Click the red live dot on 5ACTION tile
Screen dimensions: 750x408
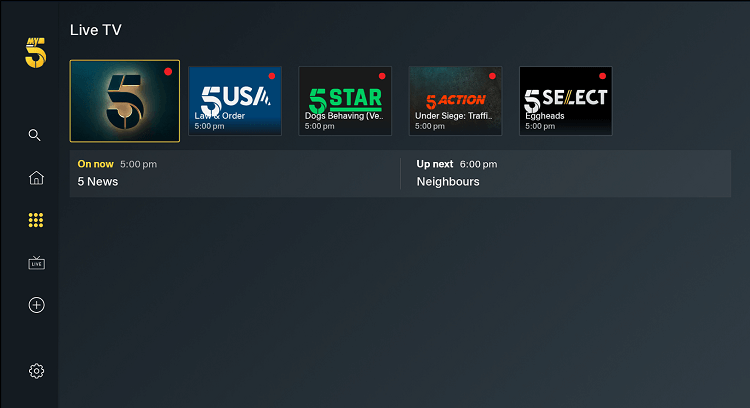coord(492,76)
